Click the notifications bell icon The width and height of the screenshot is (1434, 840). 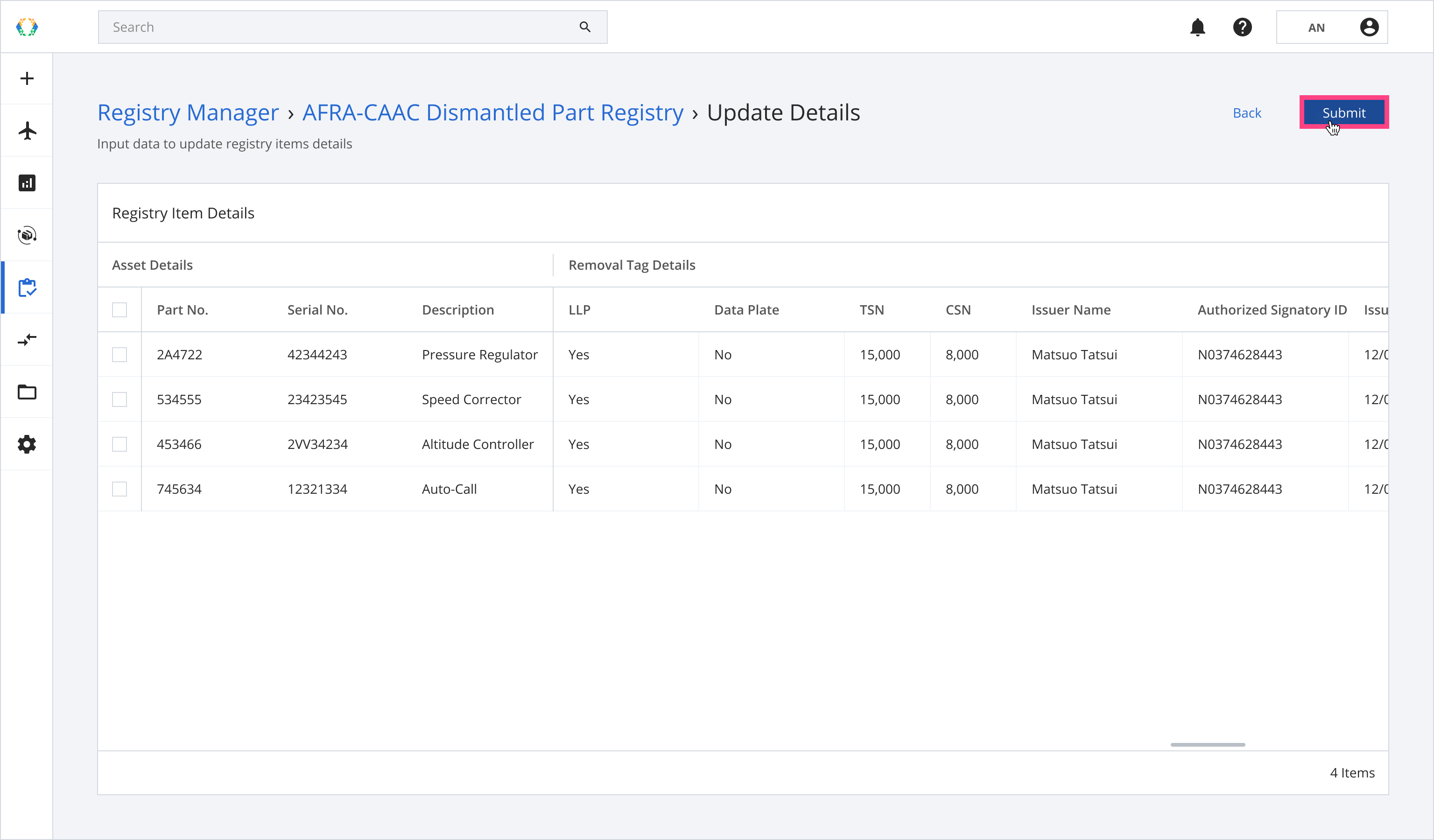coord(1197,27)
